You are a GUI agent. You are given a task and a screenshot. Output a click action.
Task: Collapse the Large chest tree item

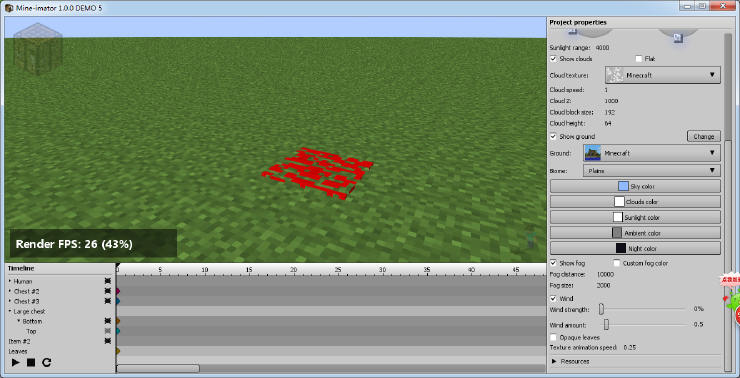click(x=9, y=311)
